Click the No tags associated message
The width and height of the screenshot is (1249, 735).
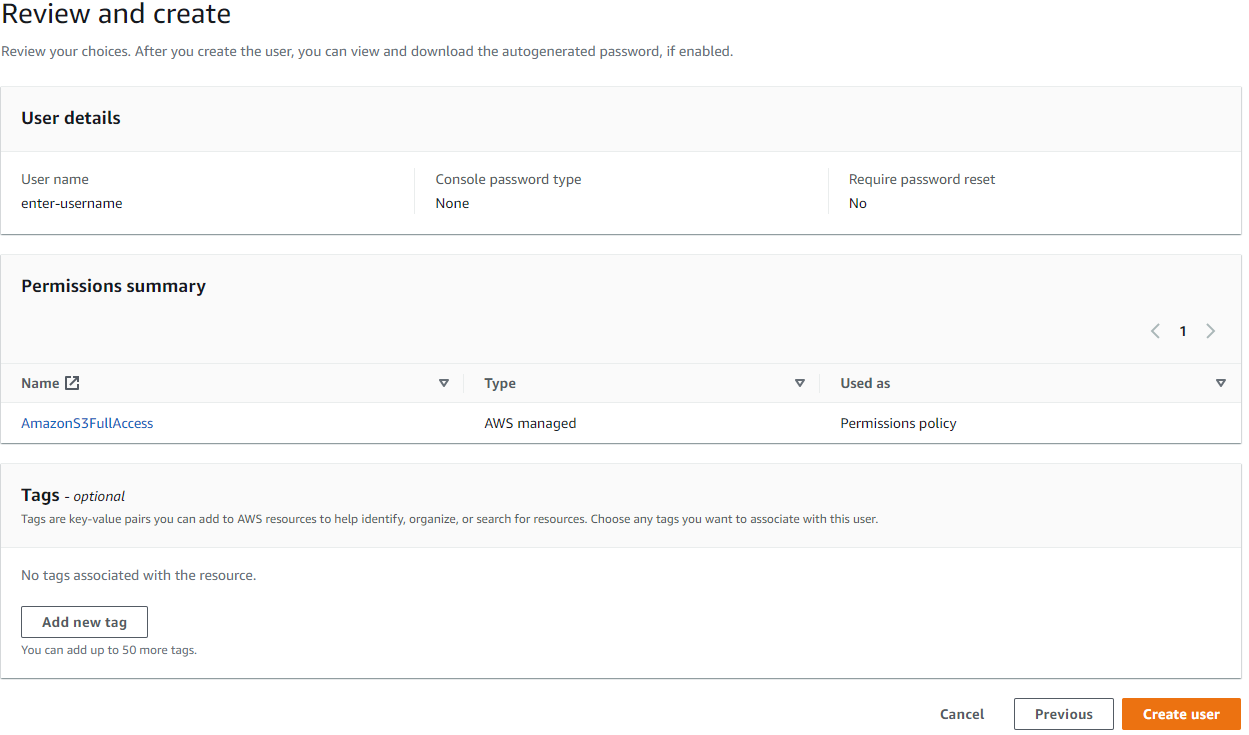(138, 576)
